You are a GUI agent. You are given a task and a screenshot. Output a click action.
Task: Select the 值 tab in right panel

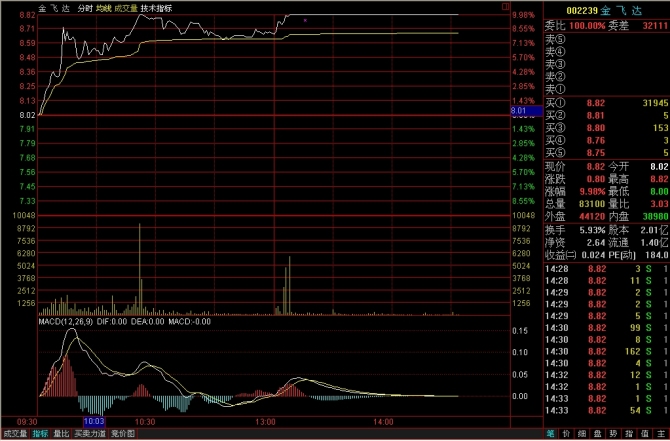pos(646,434)
